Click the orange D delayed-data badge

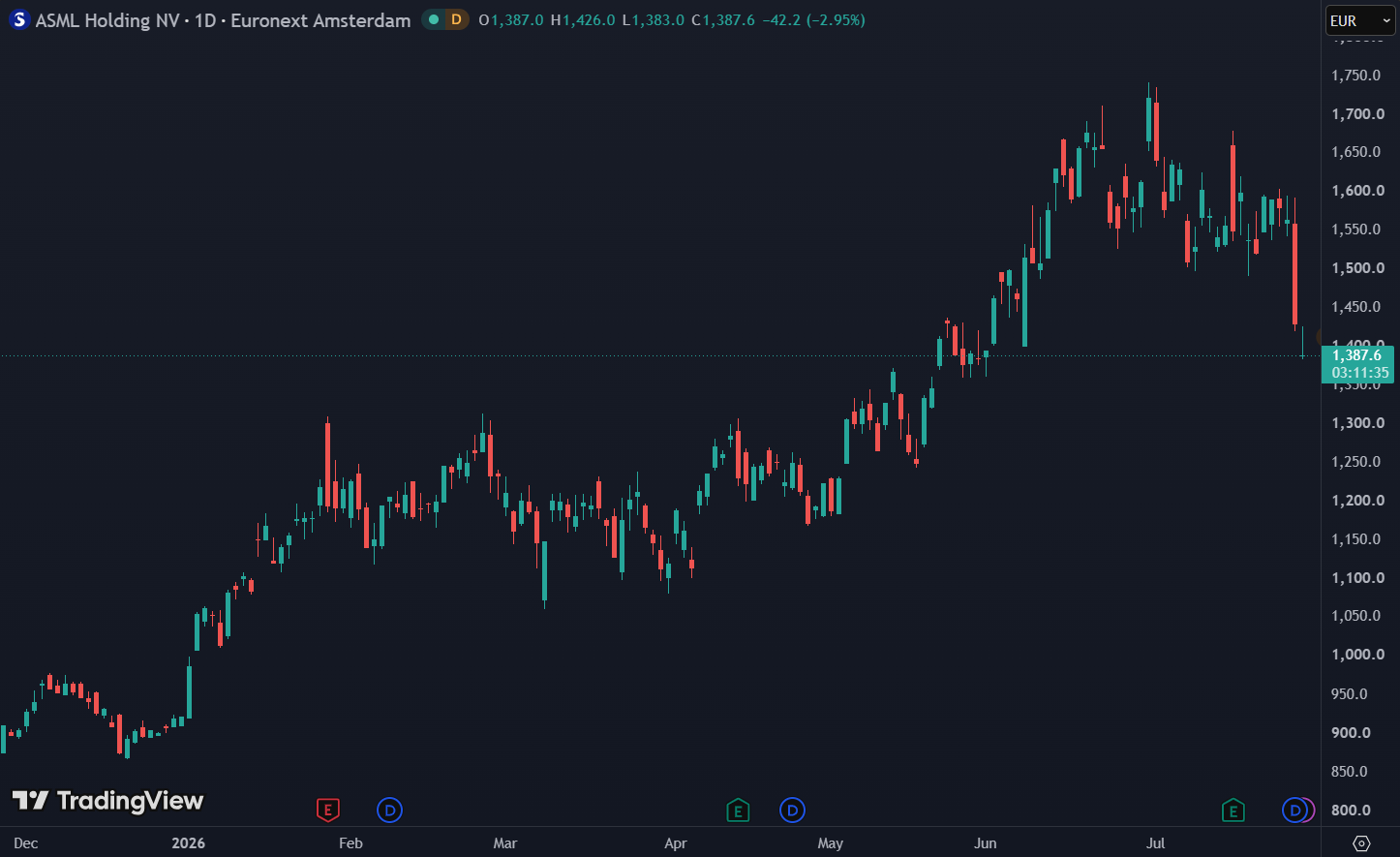[456, 19]
